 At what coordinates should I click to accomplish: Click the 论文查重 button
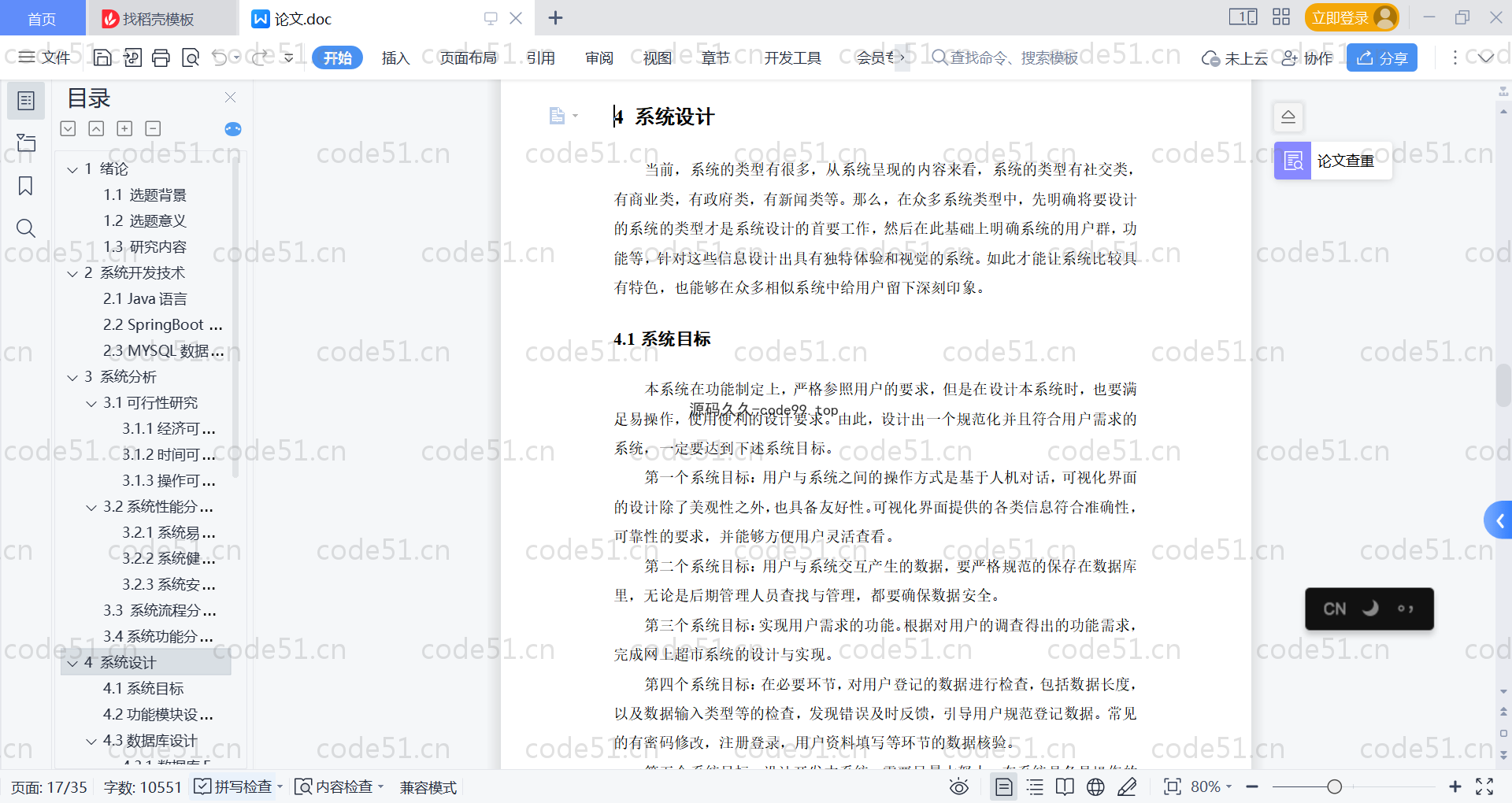click(1332, 161)
